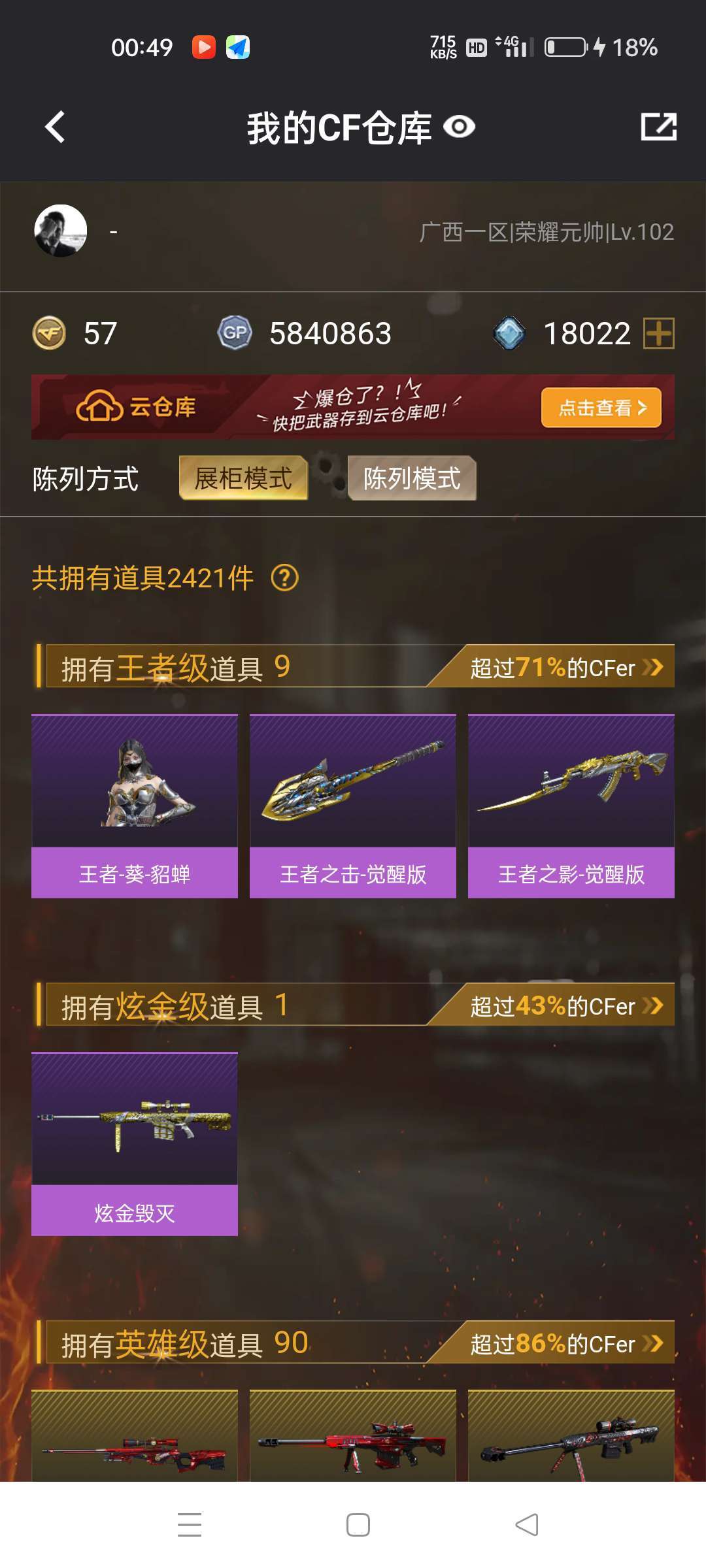Viewport: 706px width, 1568px height.
Task: Expand 王者级道具 section via 超过71% arrow
Action: (653, 667)
